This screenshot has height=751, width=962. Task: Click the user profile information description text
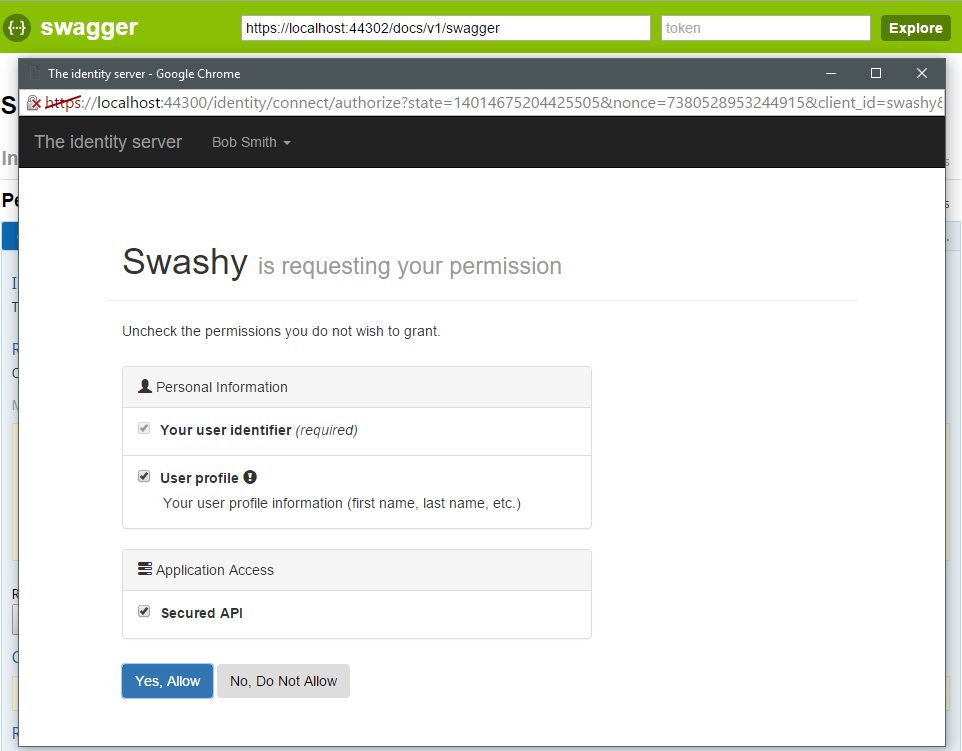342,503
